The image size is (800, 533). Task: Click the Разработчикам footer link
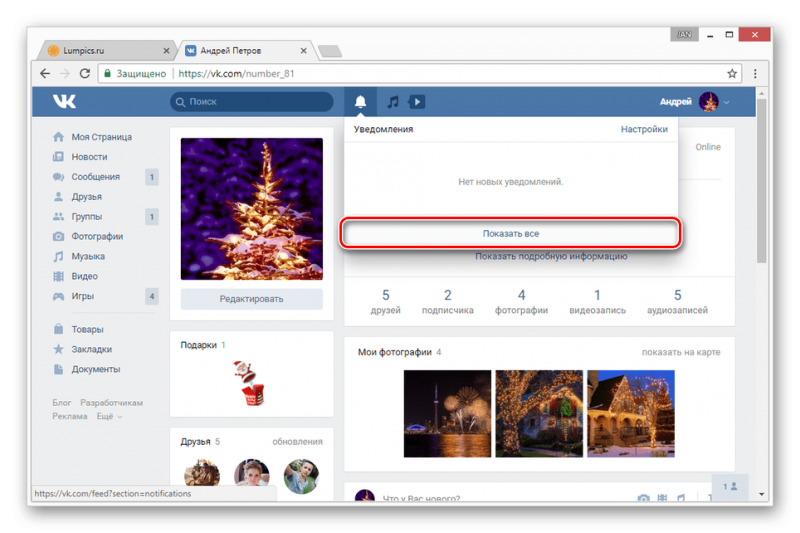tap(112, 402)
